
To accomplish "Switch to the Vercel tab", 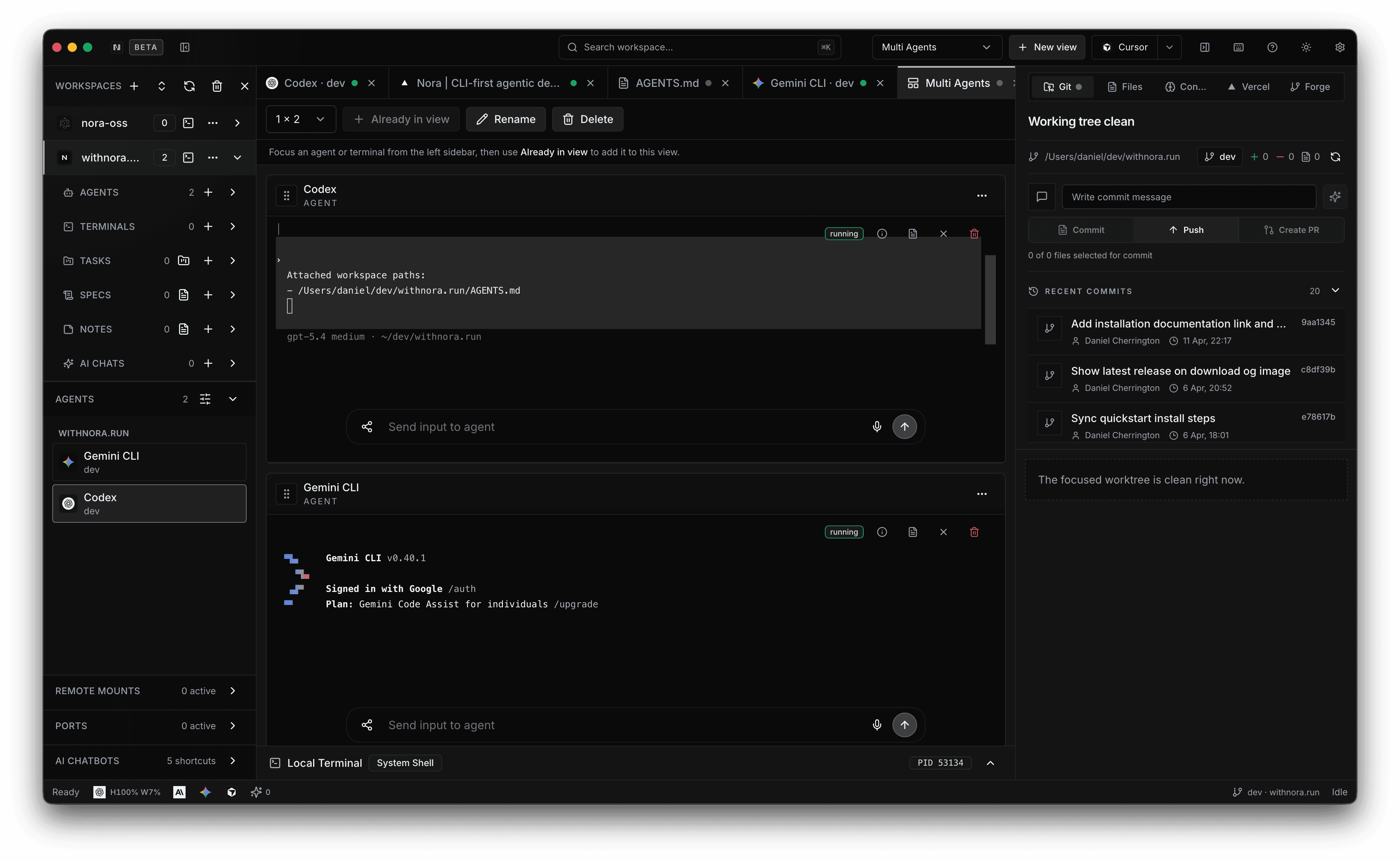I will (x=1248, y=86).
